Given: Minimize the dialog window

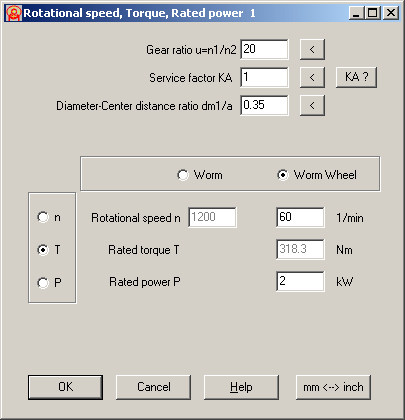Looking at the screenshot, I should [x=356, y=13].
